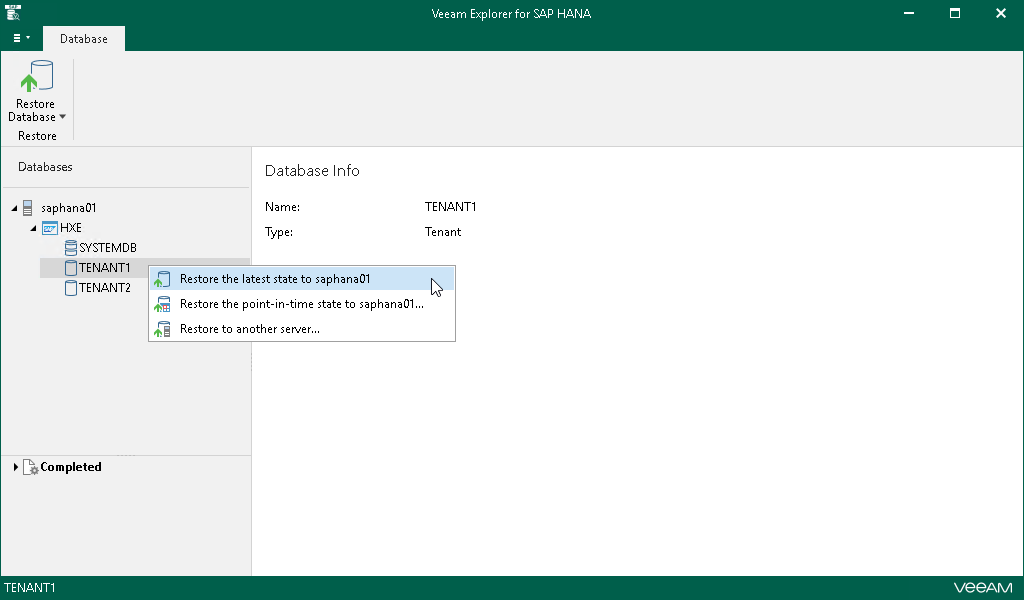
Task: Click the restore to another server icon
Action: click(x=163, y=329)
